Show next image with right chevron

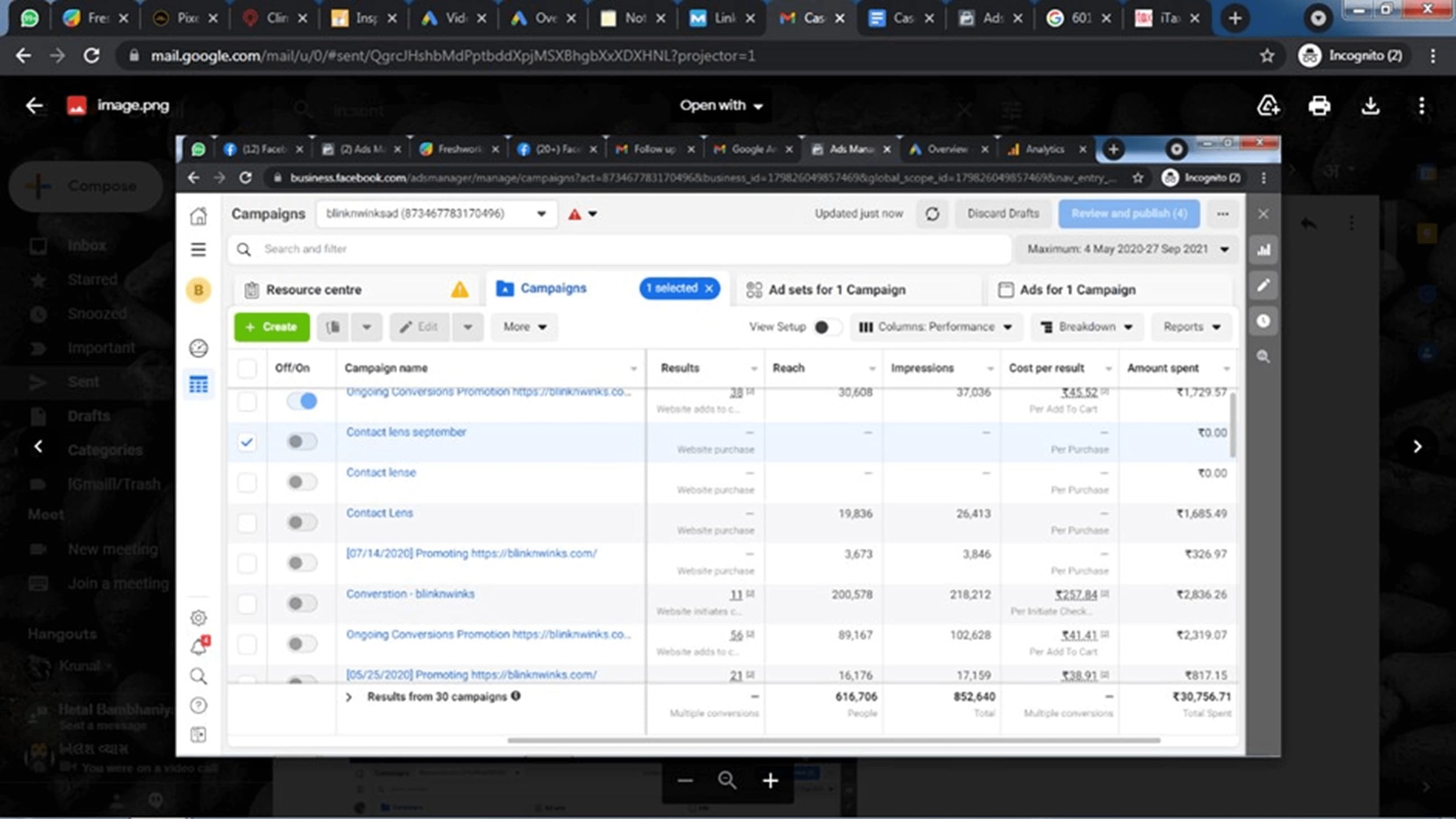tap(1417, 446)
